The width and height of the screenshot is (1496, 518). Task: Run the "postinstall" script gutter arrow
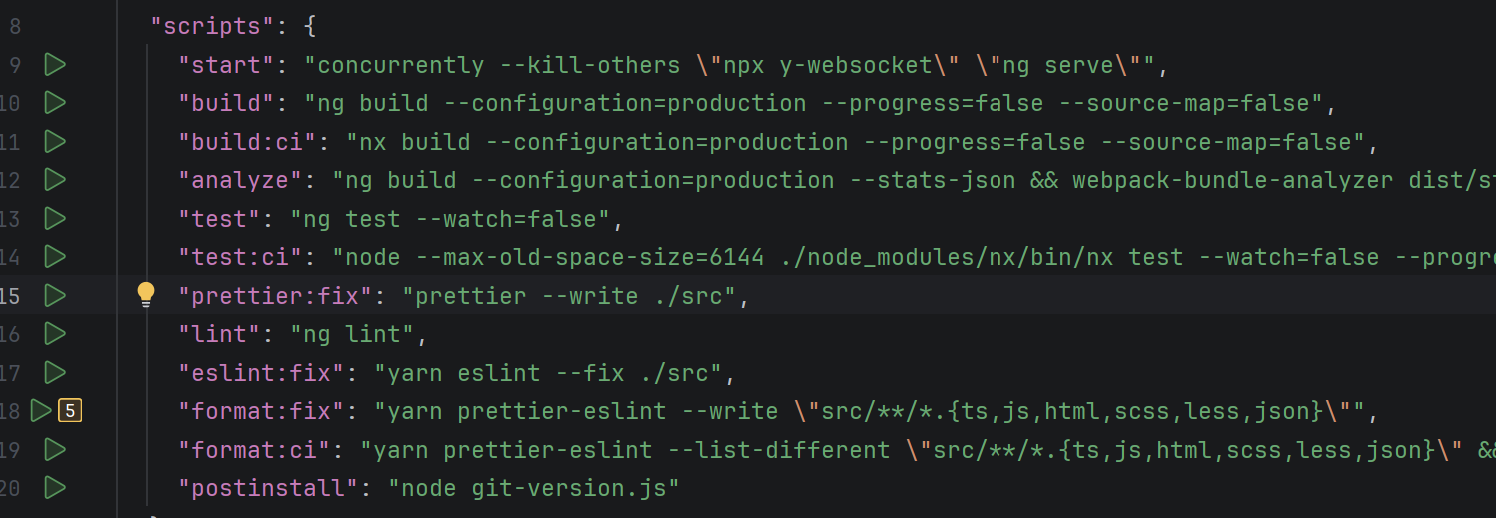click(55, 487)
